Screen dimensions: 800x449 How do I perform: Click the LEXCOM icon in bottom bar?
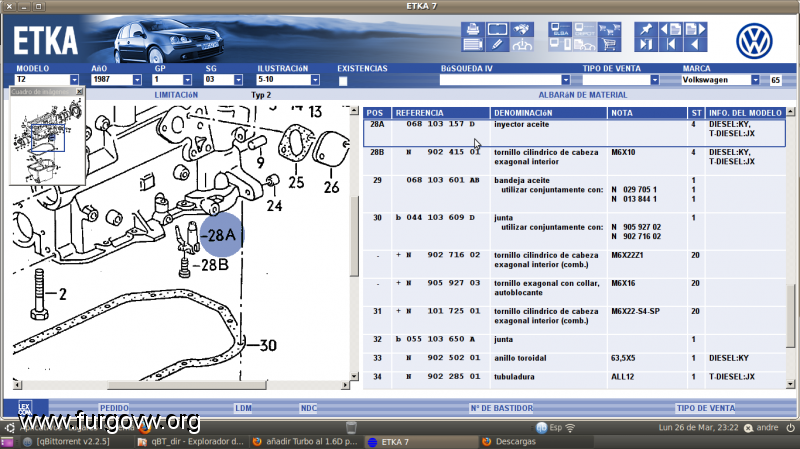pyautogui.click(x=25, y=408)
